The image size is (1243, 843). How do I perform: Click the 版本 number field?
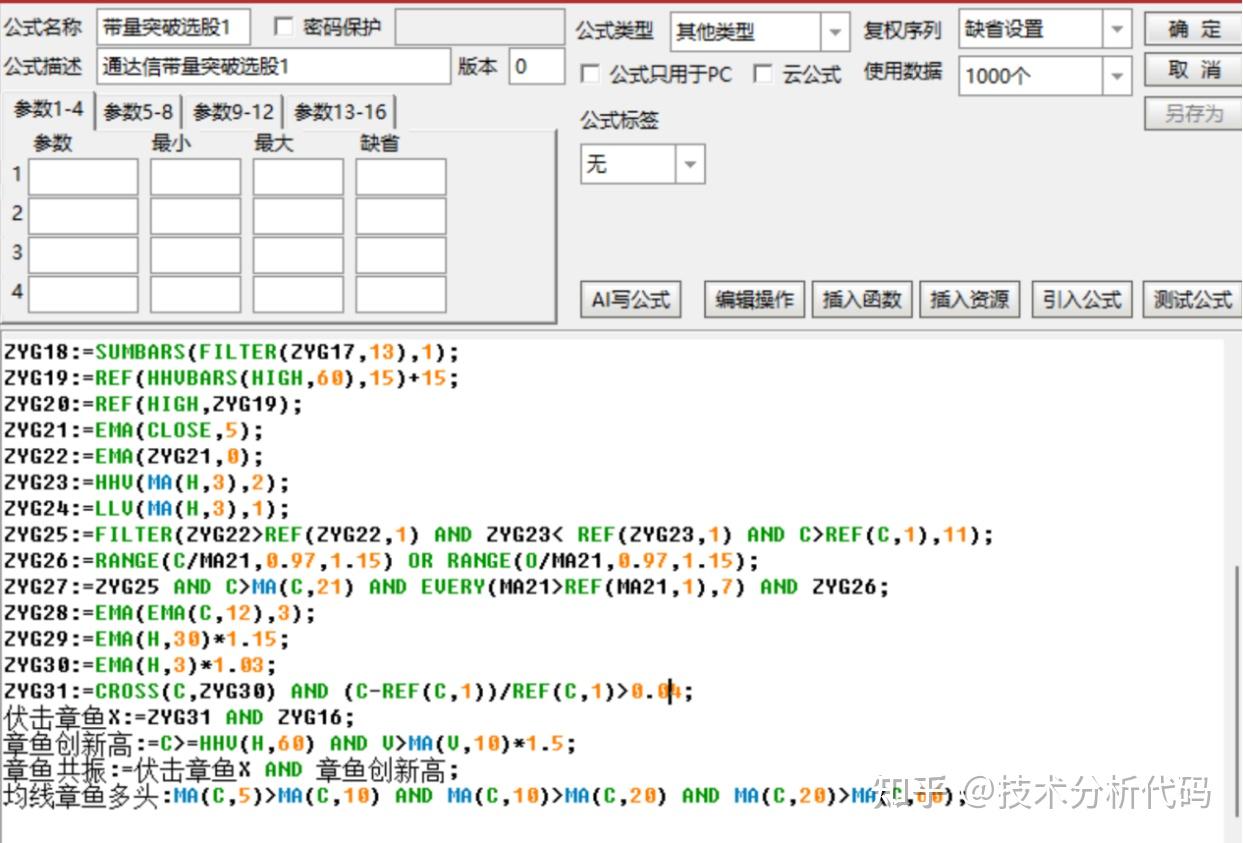[537, 67]
